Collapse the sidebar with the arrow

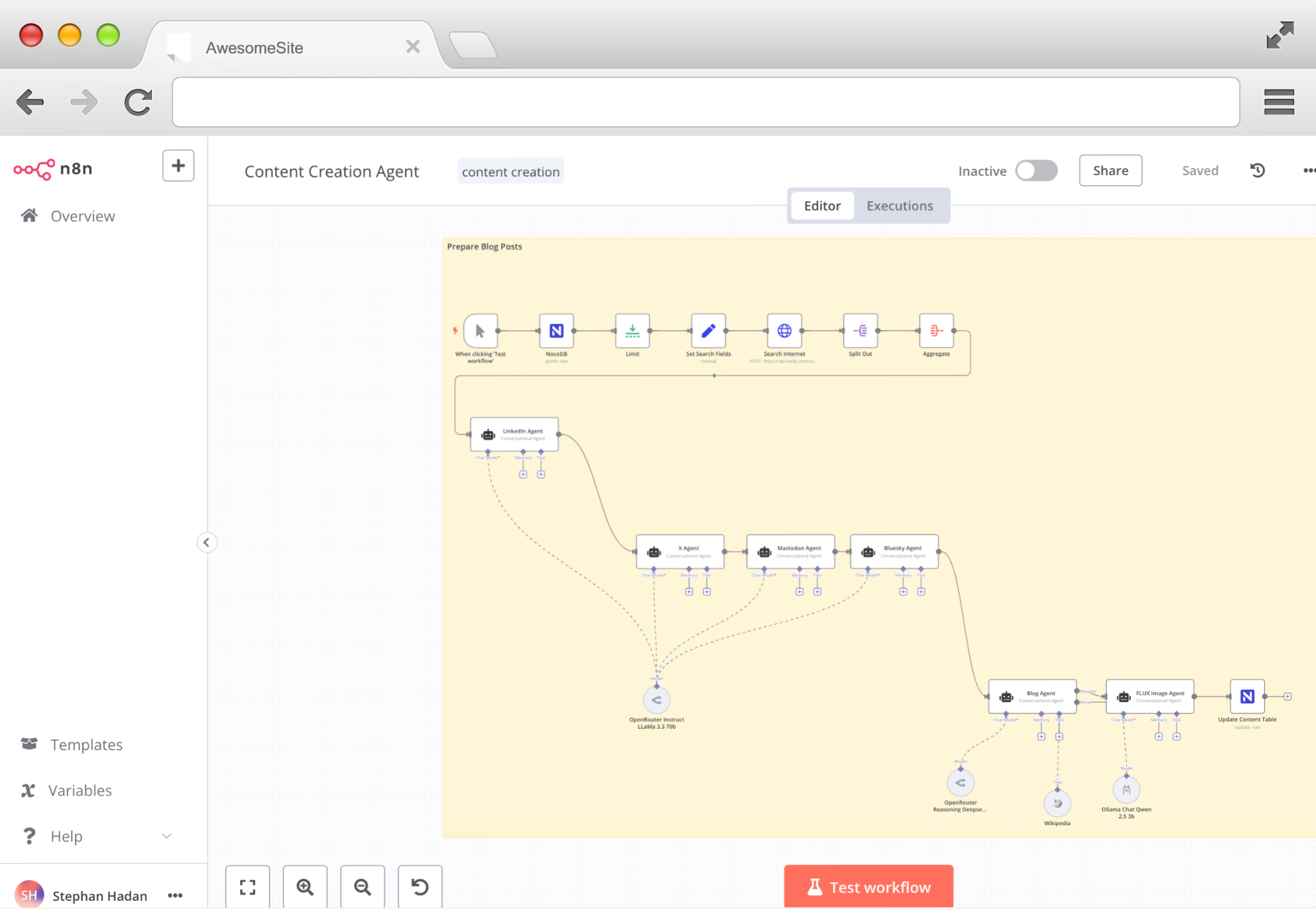pos(206,542)
